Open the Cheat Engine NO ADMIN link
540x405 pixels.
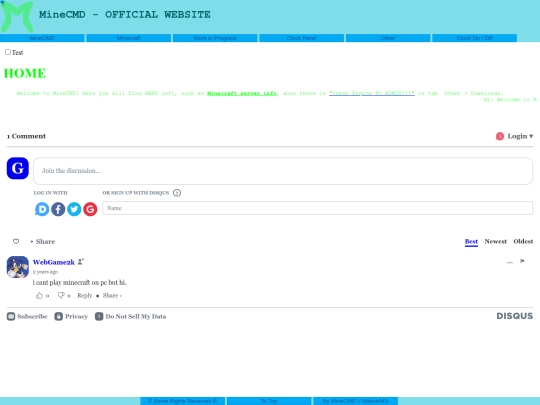(x=372, y=93)
